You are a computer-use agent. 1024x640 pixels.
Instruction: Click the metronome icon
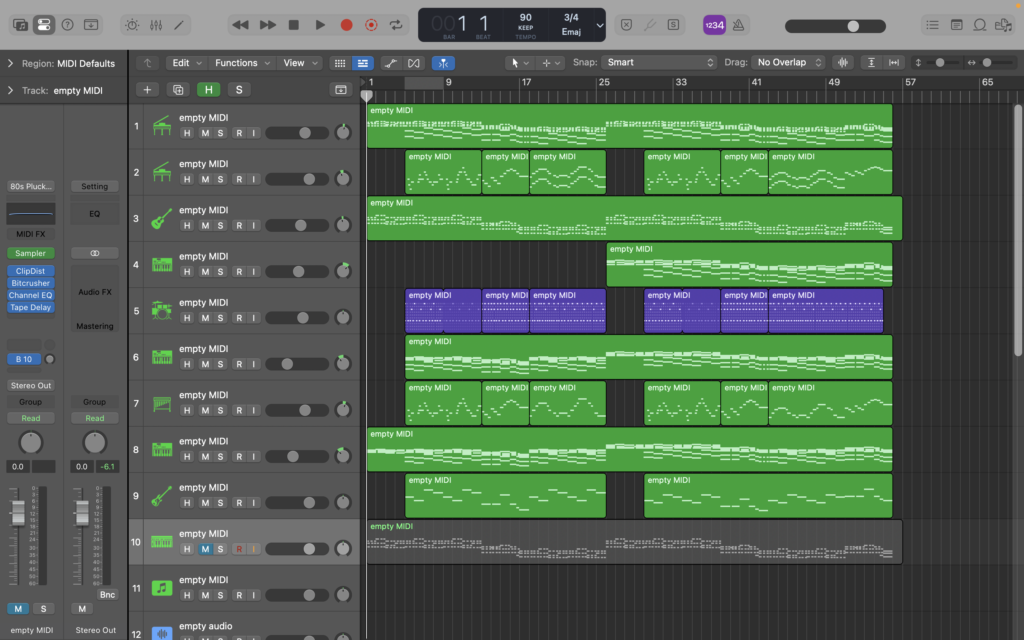pyautogui.click(x=738, y=24)
